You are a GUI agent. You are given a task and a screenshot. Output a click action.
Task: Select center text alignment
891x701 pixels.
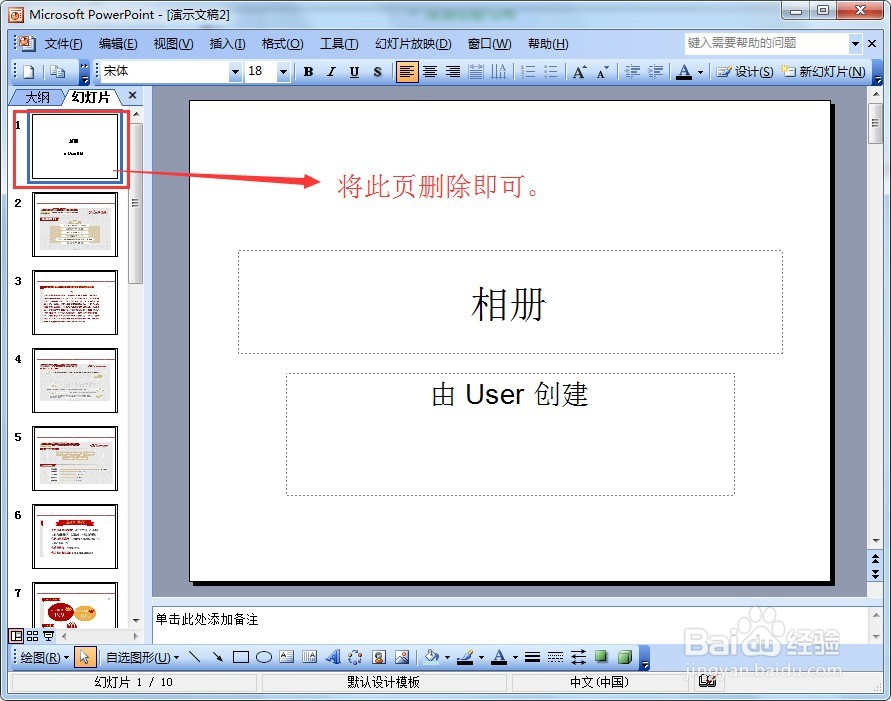430,72
